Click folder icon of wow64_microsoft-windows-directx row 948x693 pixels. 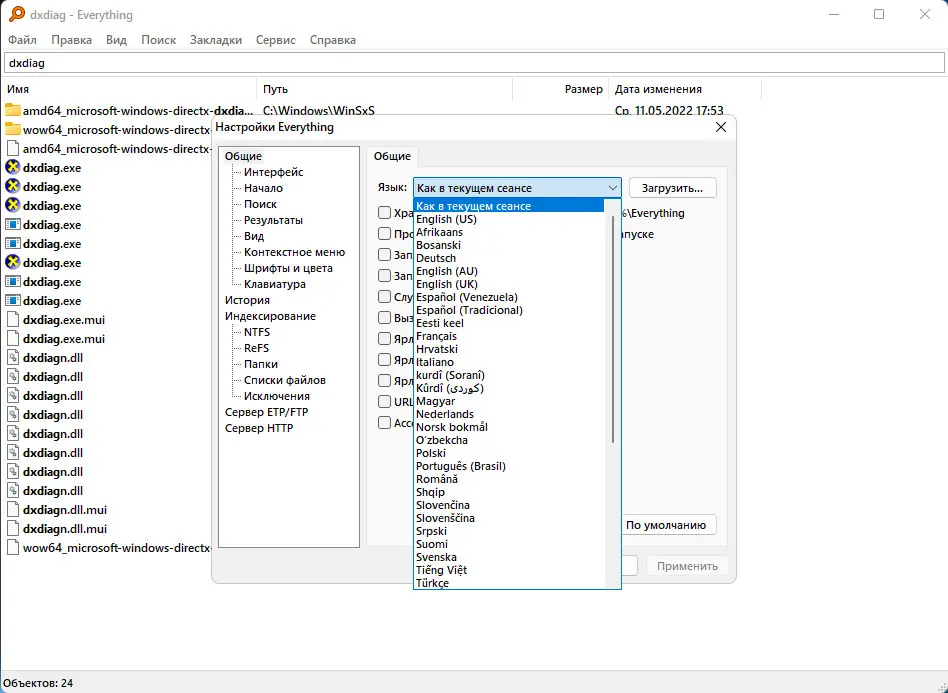pyautogui.click(x=13, y=129)
